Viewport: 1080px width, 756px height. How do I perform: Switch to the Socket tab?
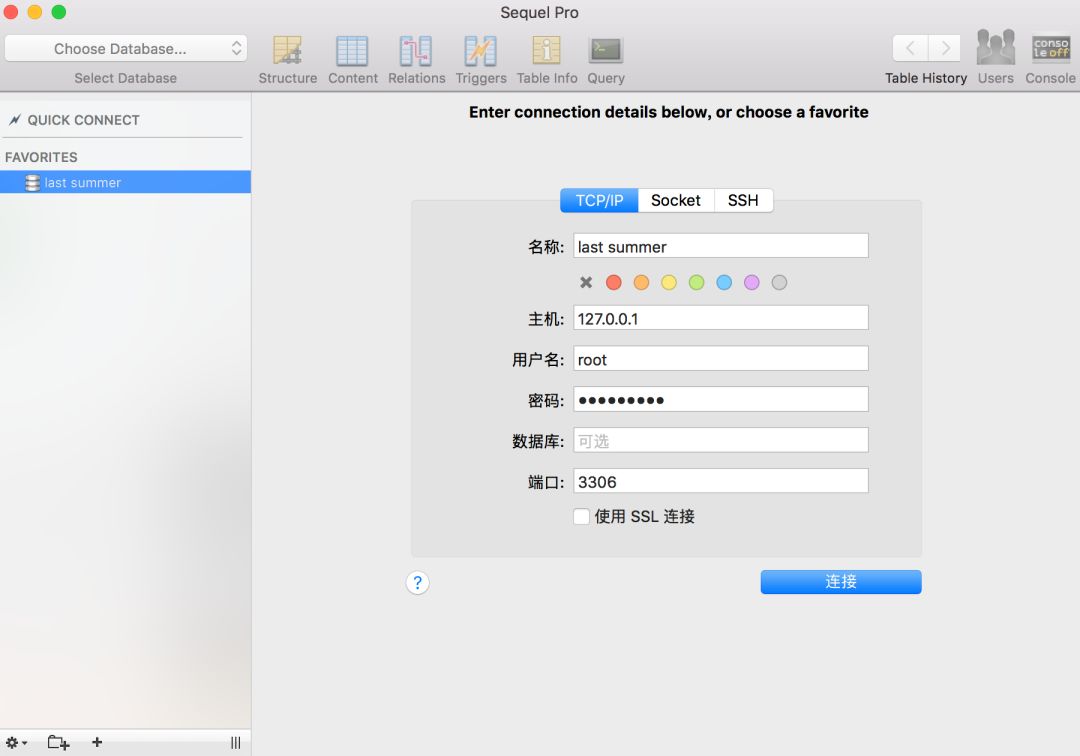point(676,200)
